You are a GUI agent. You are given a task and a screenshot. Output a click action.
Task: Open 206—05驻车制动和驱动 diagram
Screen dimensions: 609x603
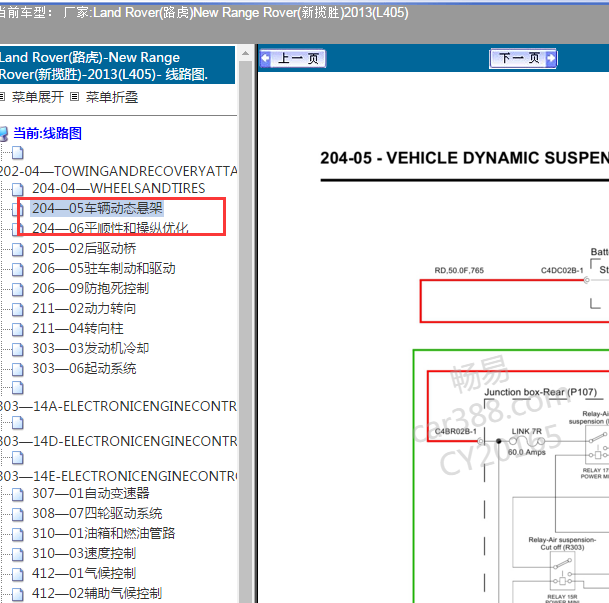click(x=104, y=269)
